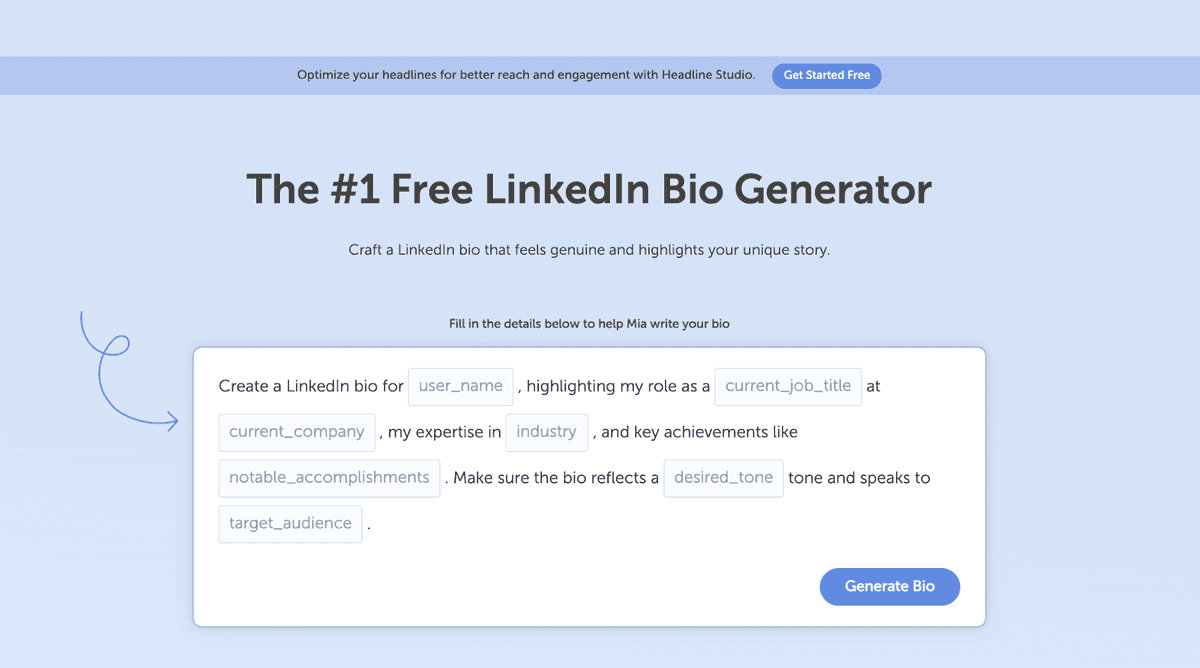Focus the current_job_title field
This screenshot has height=668, width=1200.
[787, 386]
